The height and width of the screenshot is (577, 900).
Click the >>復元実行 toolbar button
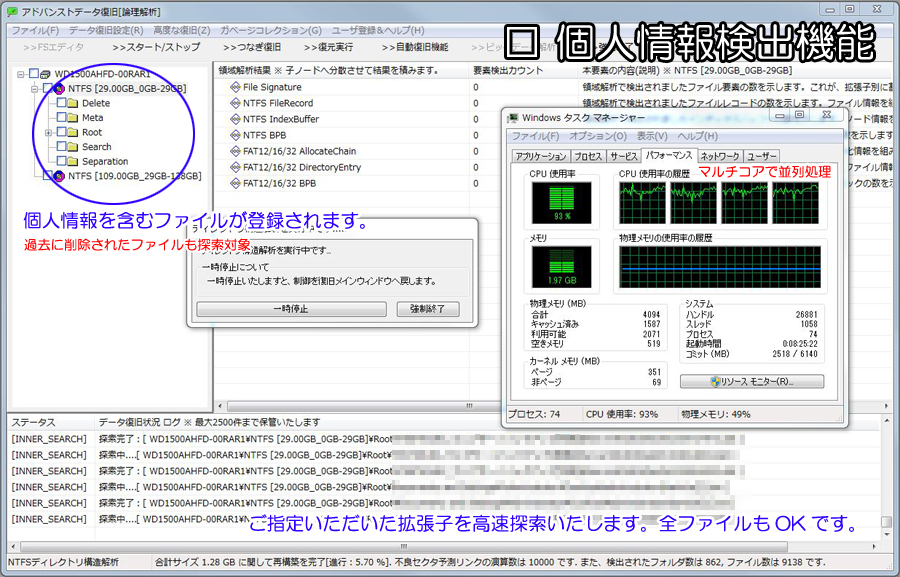328,47
